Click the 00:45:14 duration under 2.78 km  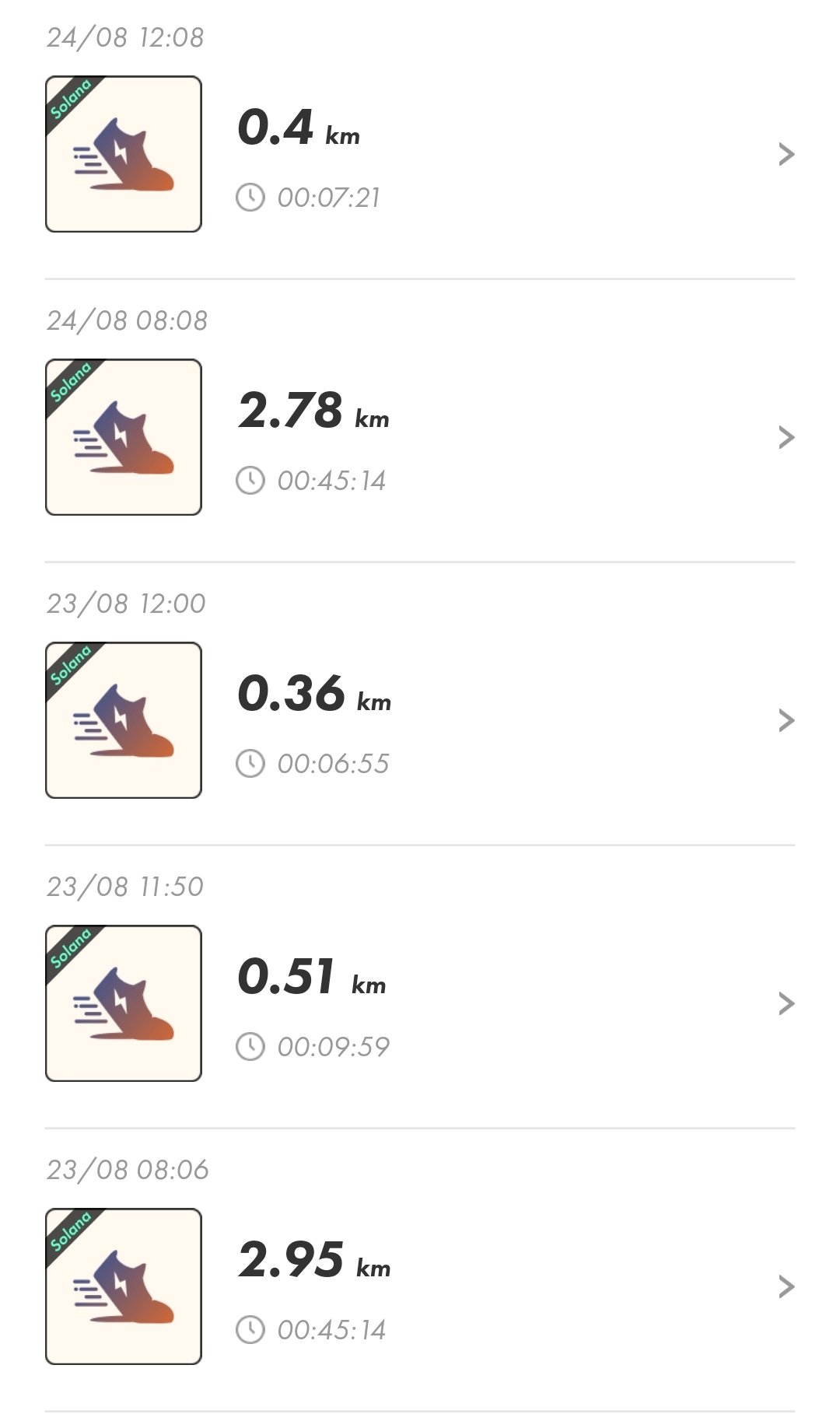(331, 481)
